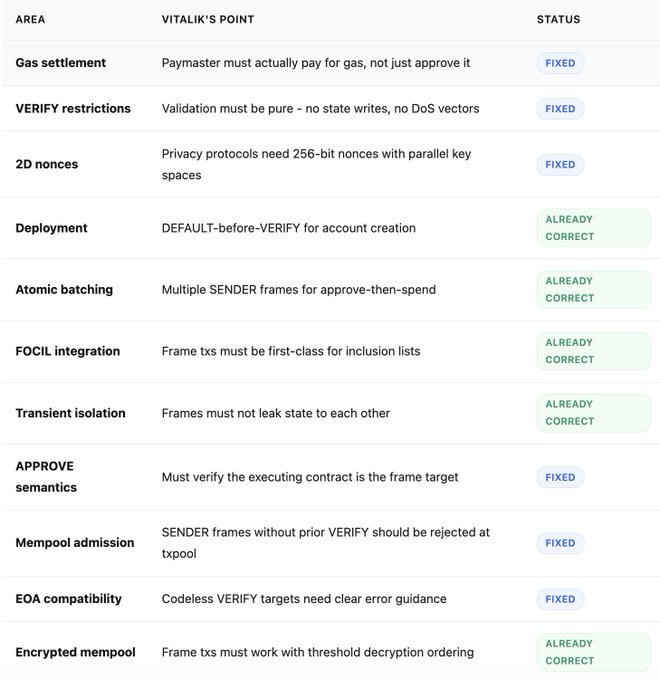Click ALREADY CORRECT badge in Deployment row
Screen dimensions: 660x680
[593, 228]
